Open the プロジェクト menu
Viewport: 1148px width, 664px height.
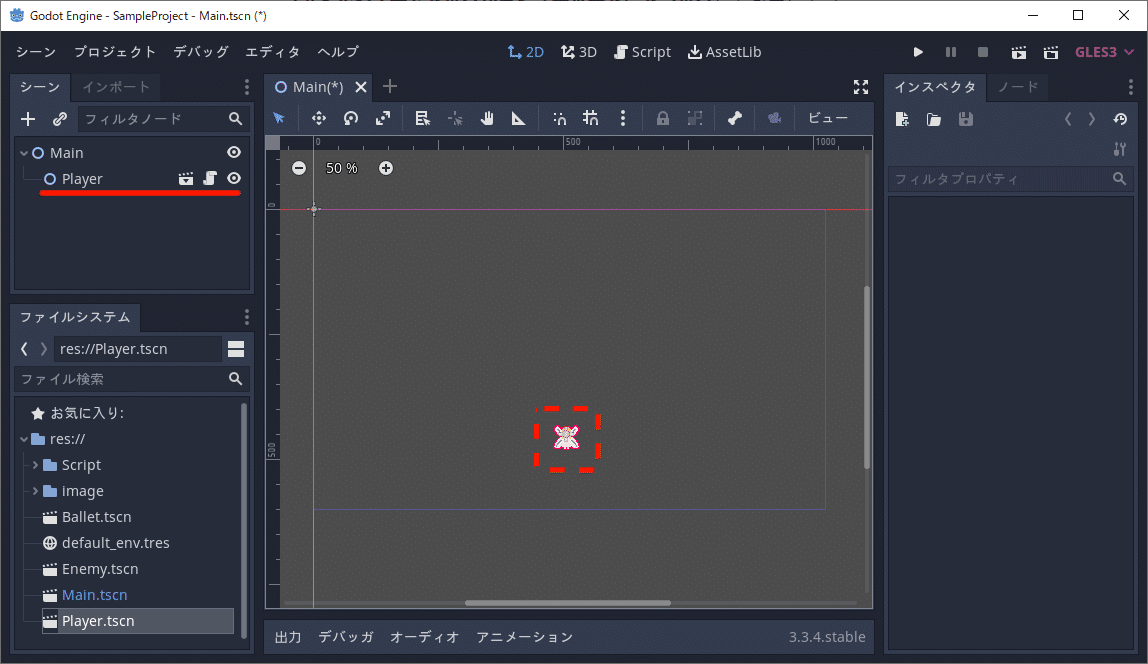[x=115, y=52]
